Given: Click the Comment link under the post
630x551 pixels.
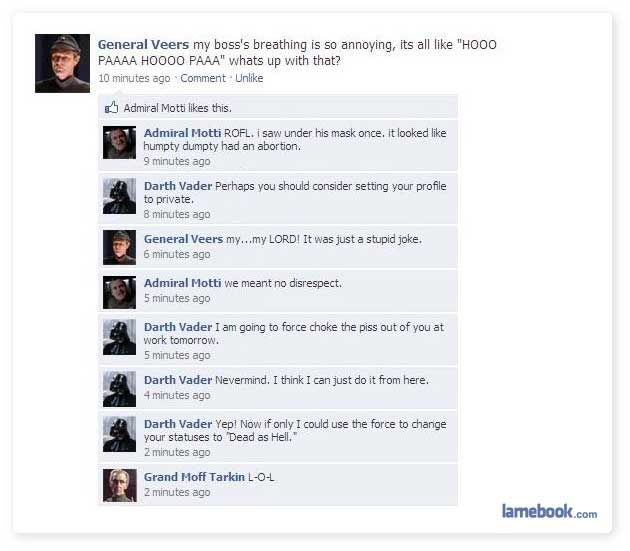Looking at the screenshot, I should [203, 78].
